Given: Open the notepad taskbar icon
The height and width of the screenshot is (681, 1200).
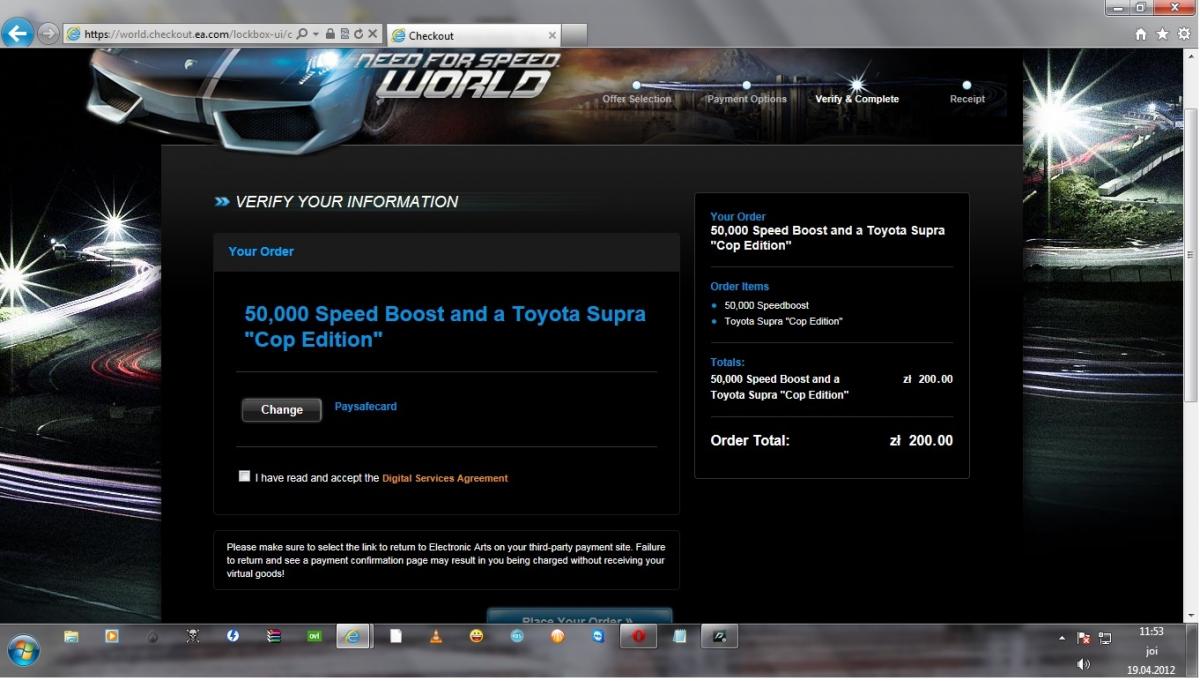Looking at the screenshot, I should click(x=679, y=636).
